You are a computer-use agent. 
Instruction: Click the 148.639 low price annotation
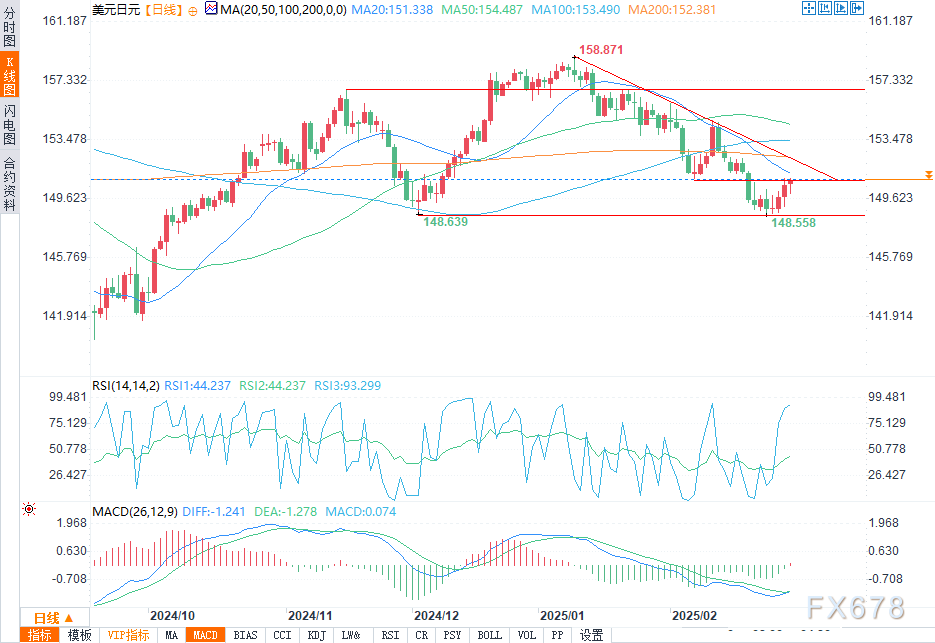tap(445, 222)
